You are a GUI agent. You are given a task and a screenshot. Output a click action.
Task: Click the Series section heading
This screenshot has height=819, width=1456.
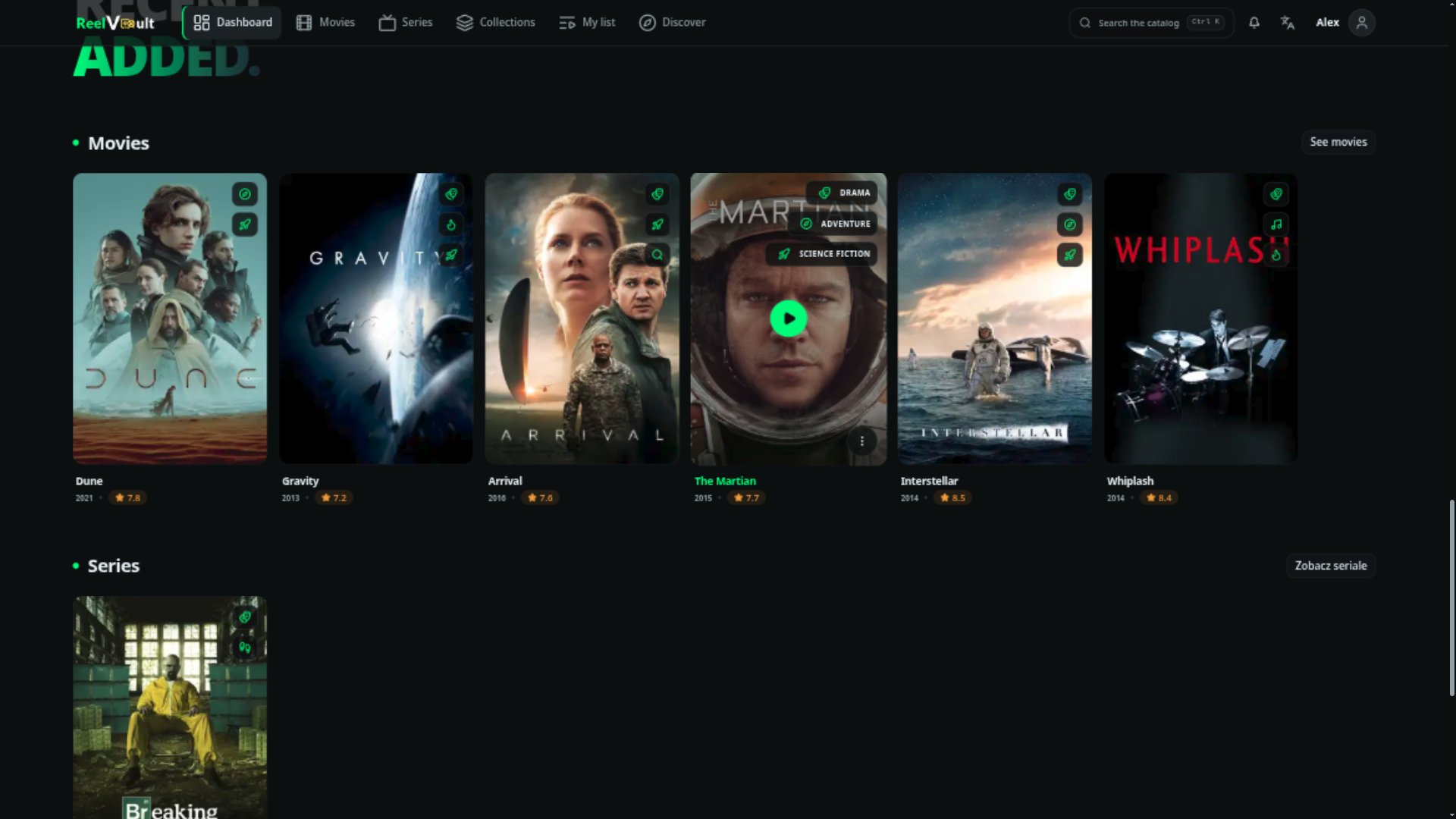(114, 566)
